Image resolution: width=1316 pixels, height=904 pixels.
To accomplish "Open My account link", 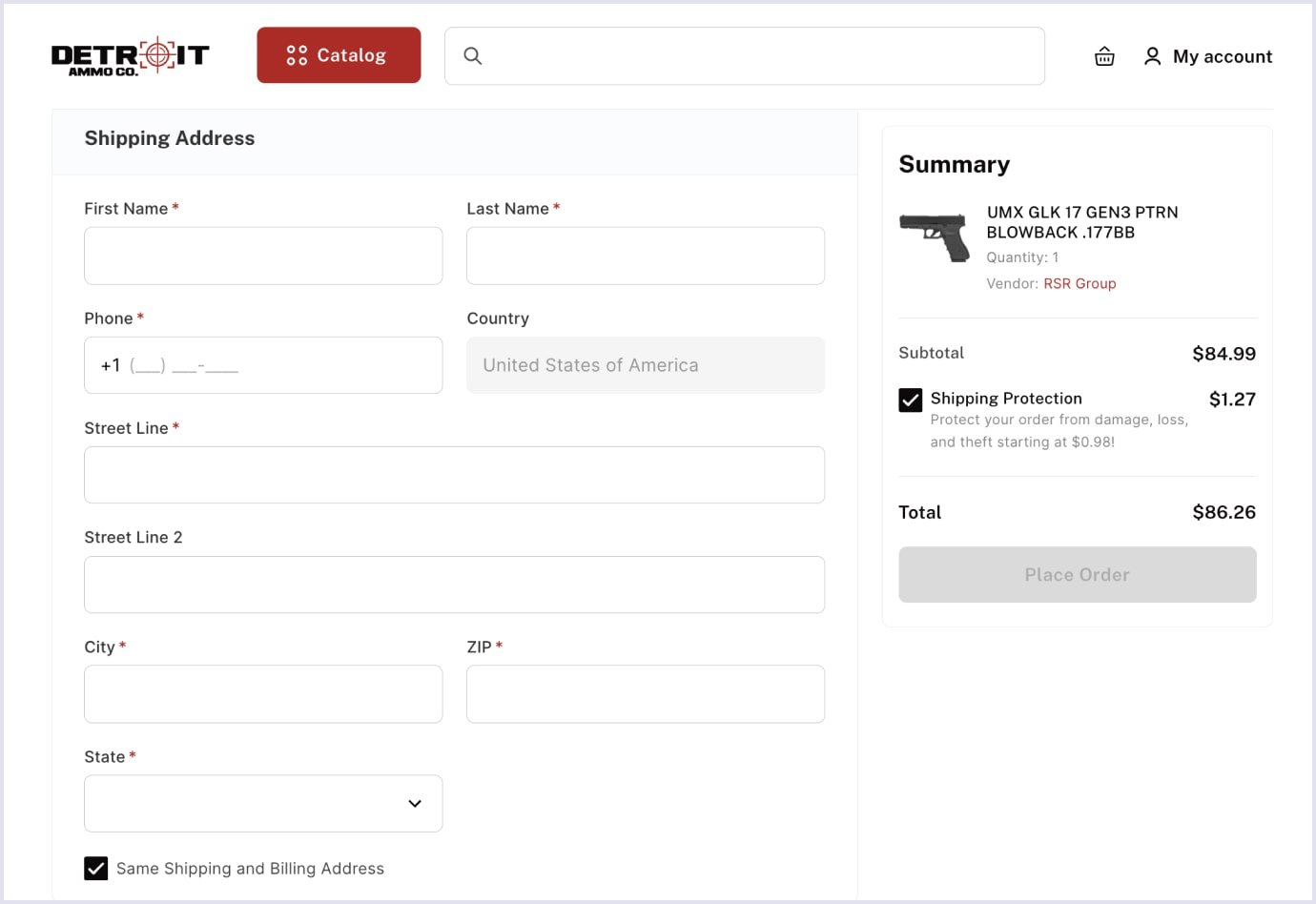I will pos(1223,56).
